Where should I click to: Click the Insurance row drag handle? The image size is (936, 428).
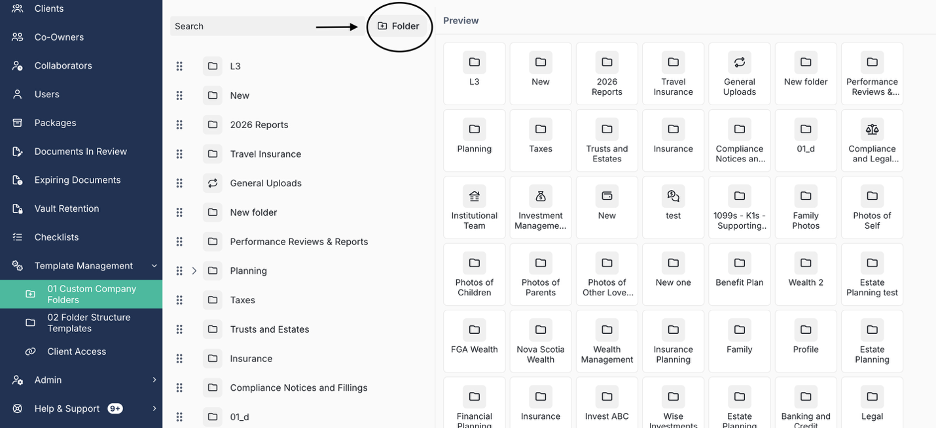coord(179,359)
